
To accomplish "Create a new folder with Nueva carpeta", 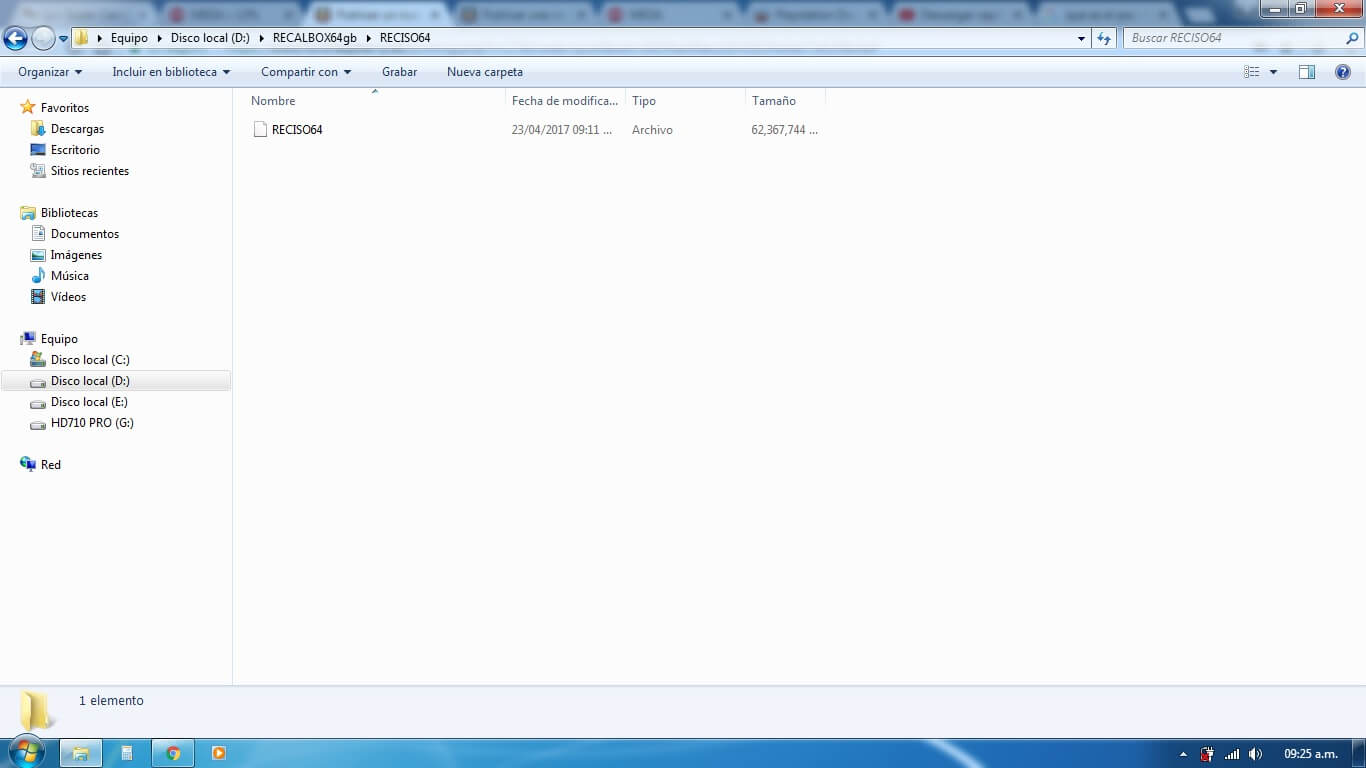I will point(484,72).
